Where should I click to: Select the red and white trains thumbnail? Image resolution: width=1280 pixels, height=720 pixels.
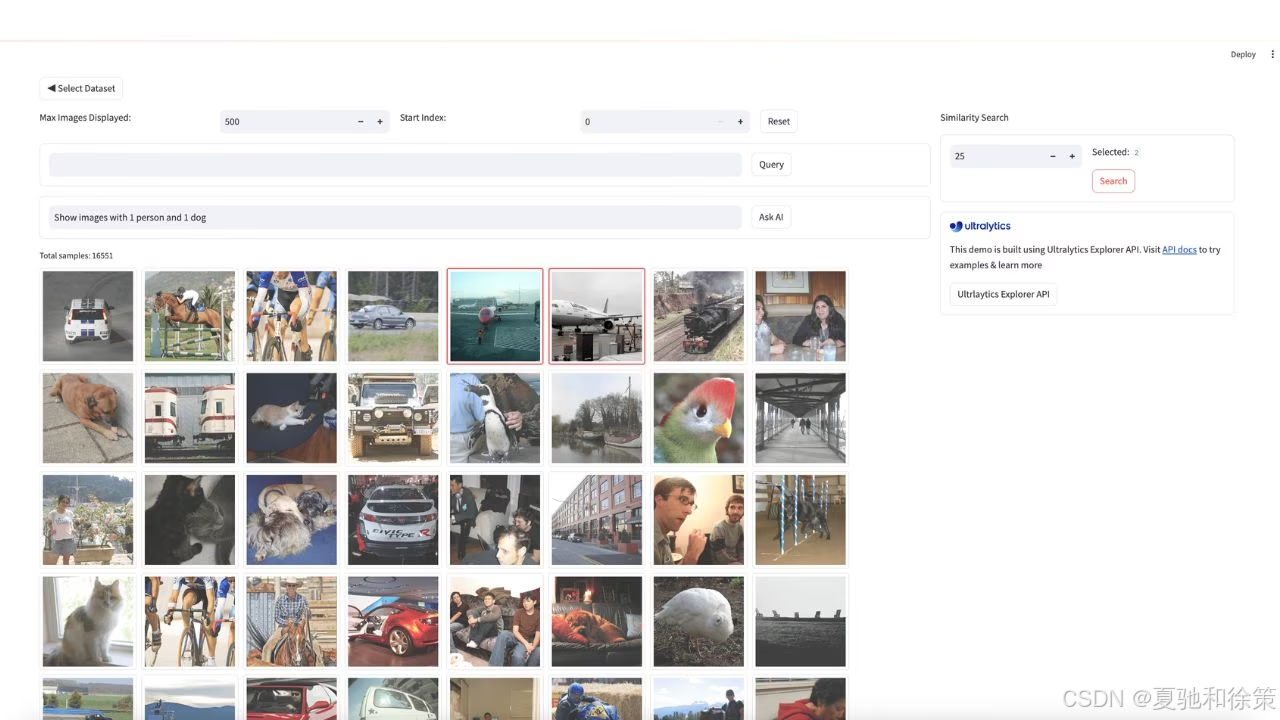point(190,418)
